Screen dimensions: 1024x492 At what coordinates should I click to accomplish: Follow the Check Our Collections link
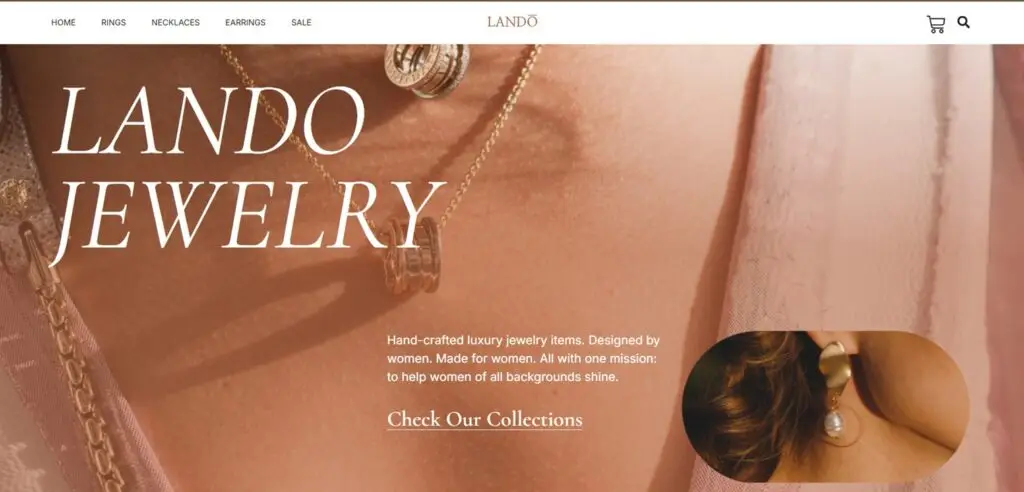pos(485,419)
